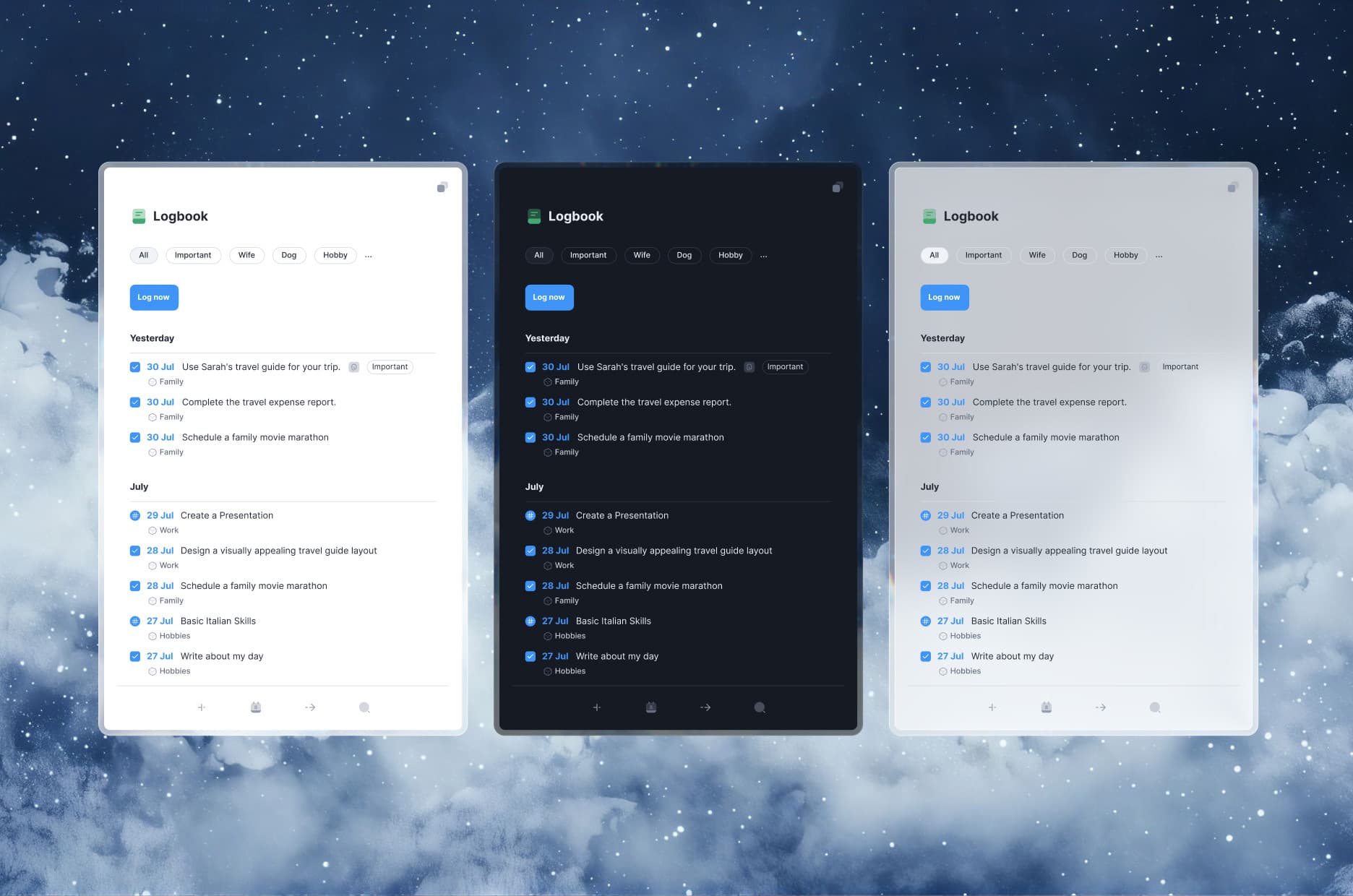Click blue project circle for Create a Presentation, translucent window
This screenshot has height=896, width=1353.
point(926,516)
